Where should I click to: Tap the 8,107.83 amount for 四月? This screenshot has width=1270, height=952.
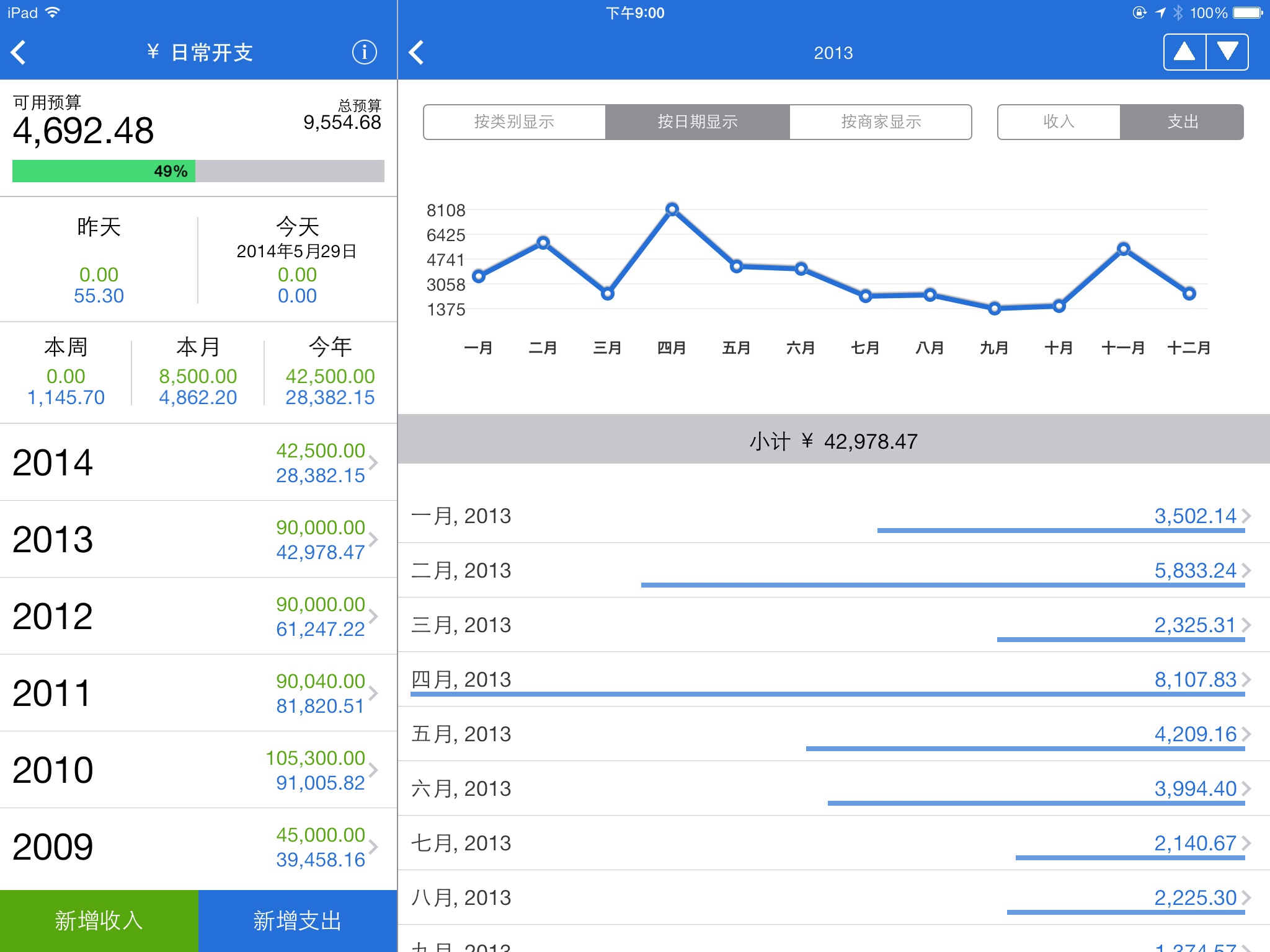click(1195, 679)
